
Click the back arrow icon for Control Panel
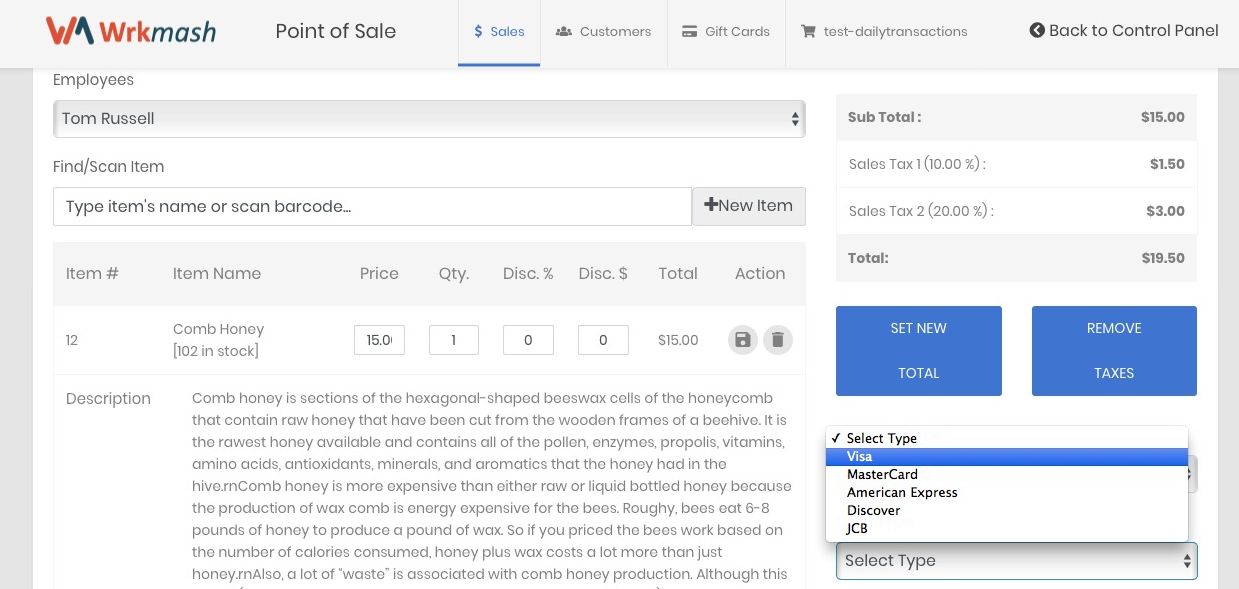[x=1037, y=31]
